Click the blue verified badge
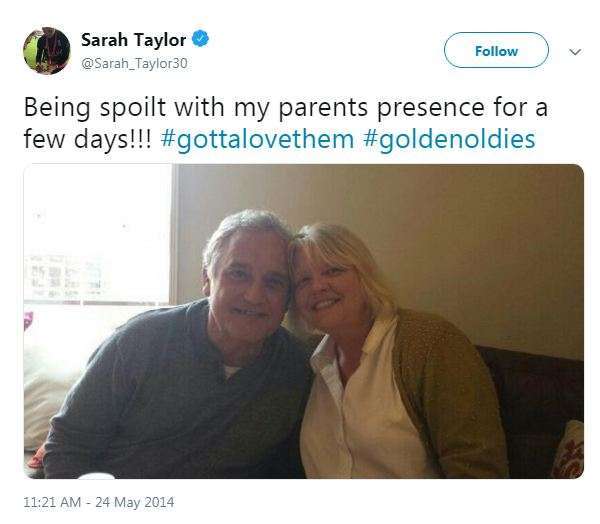The image size is (600, 524). pos(202,41)
